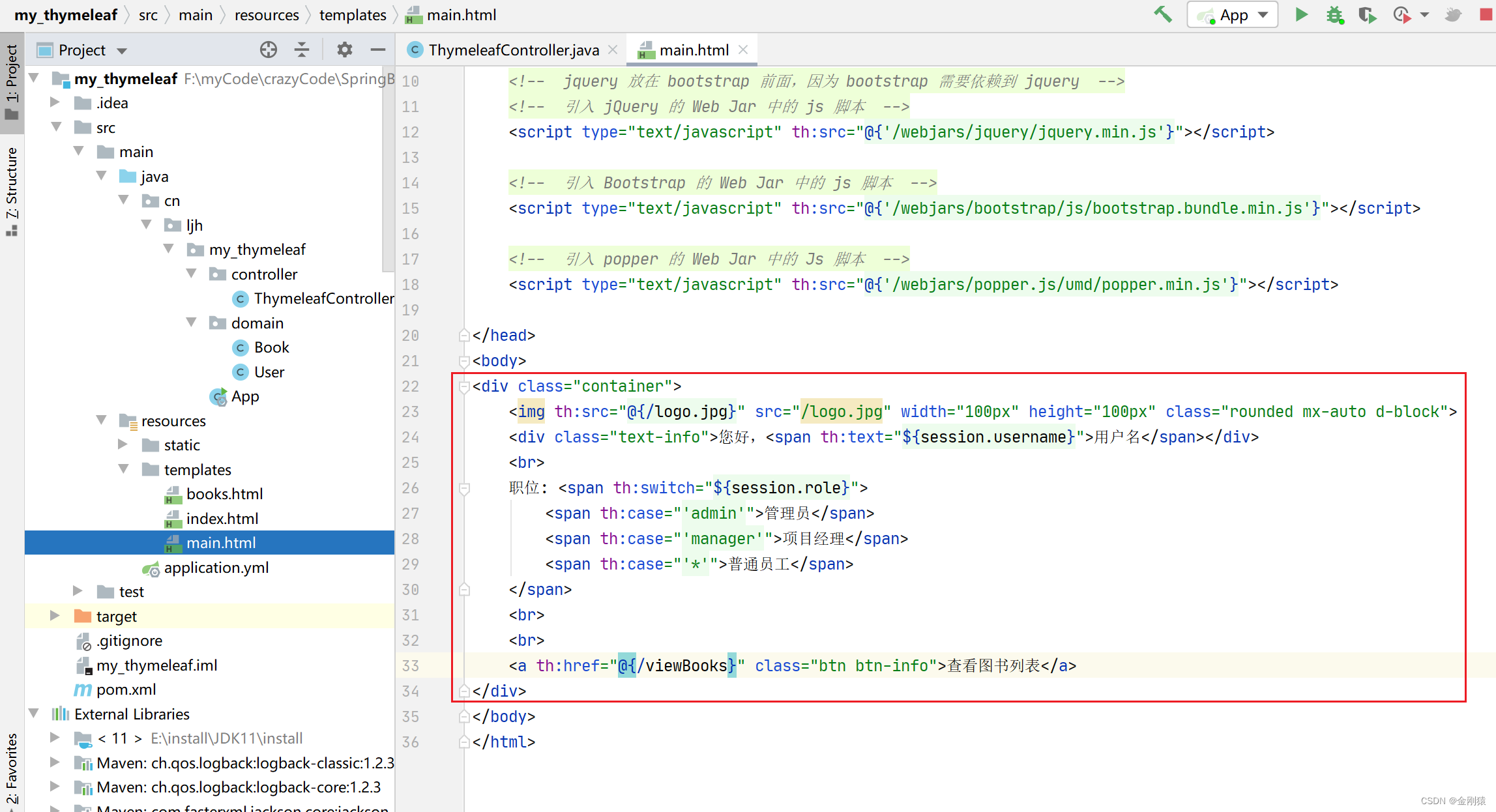
Task: Click the locate current file crosshair icon
Action: [268, 50]
